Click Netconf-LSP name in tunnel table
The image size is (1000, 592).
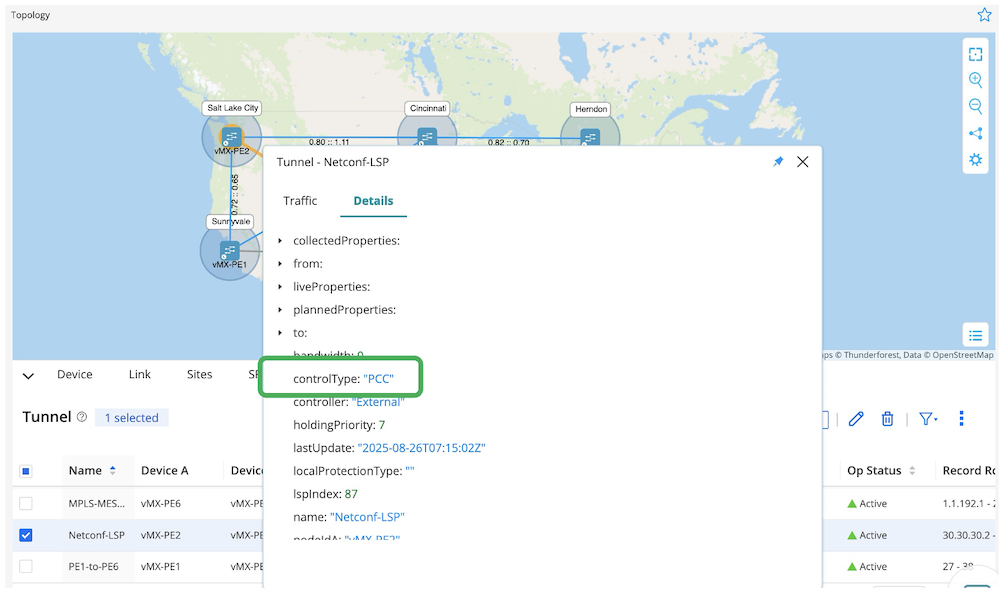tap(96, 535)
